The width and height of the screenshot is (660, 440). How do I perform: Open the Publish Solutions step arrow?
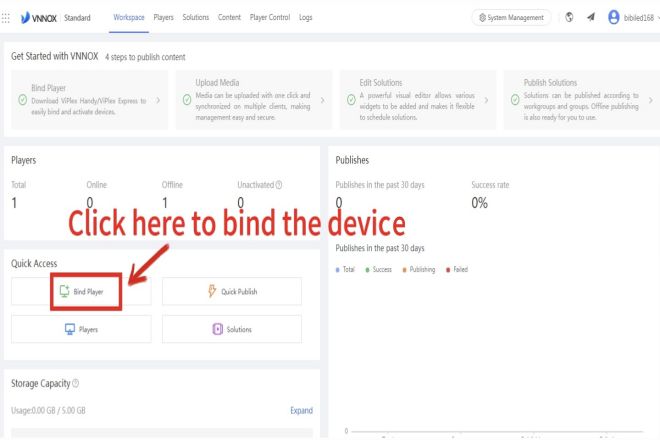pyautogui.click(x=651, y=100)
